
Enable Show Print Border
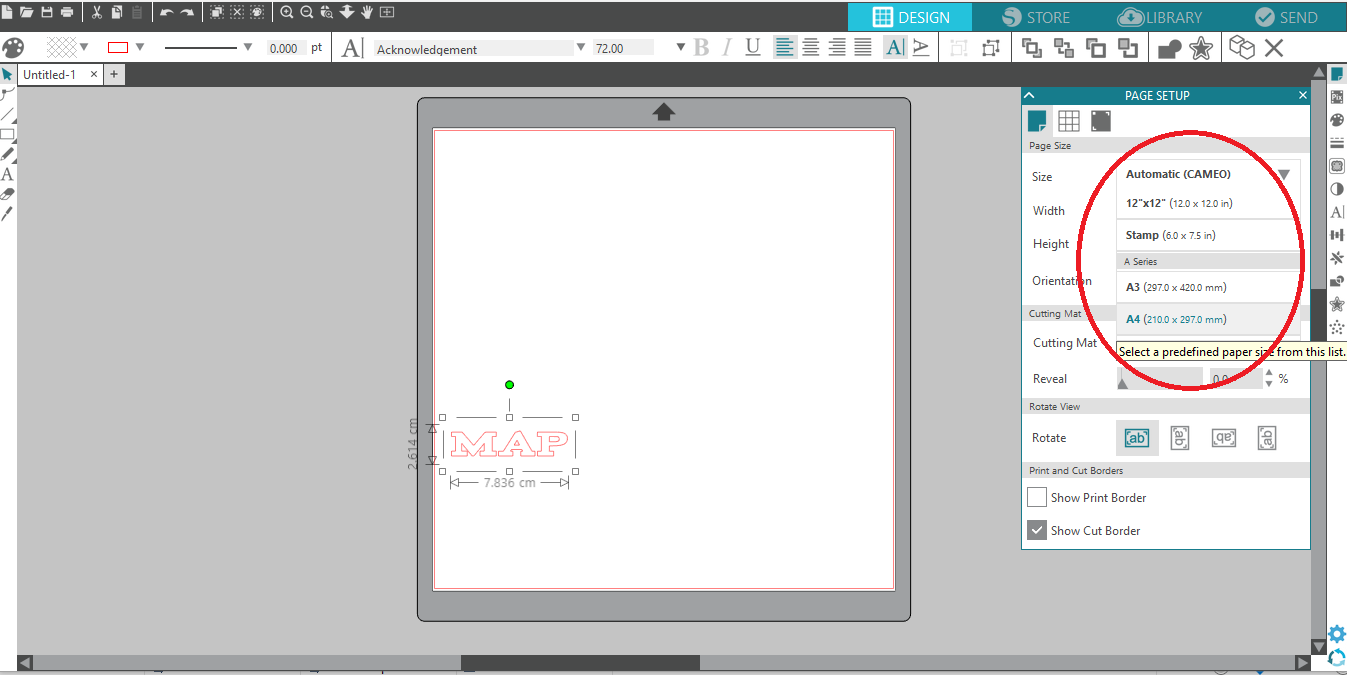tap(1037, 497)
